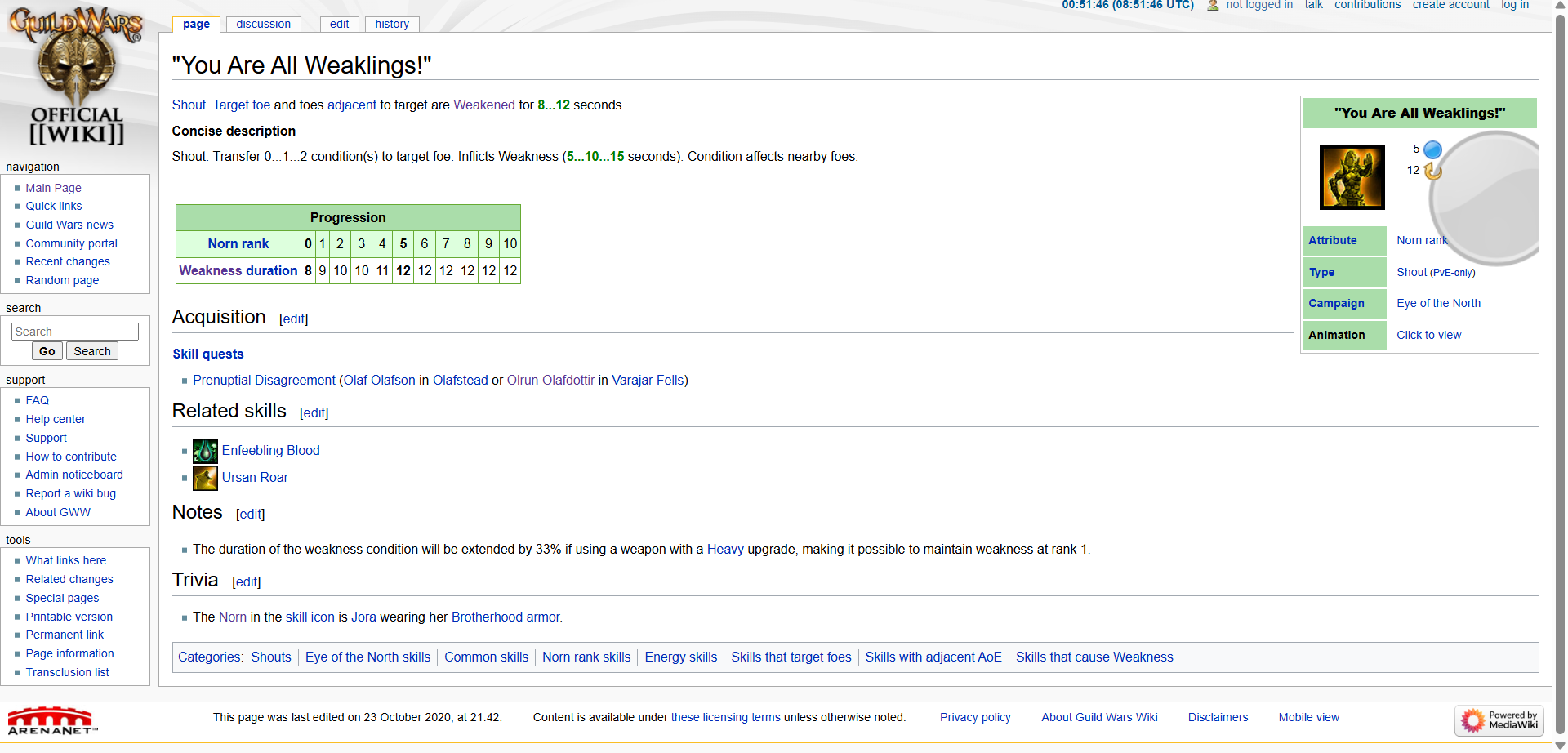This screenshot has width=1568, height=753.
Task: Open Brotherhood armor link
Action: click(x=506, y=617)
